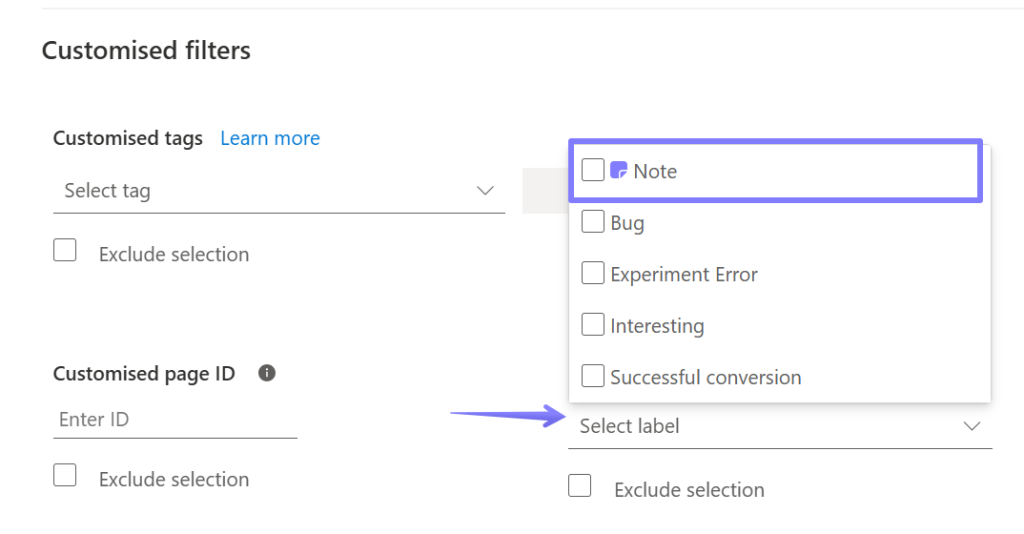Viewport: 1024px width, 534px height.
Task: Click the grey button beside Select tag
Action: point(544,190)
